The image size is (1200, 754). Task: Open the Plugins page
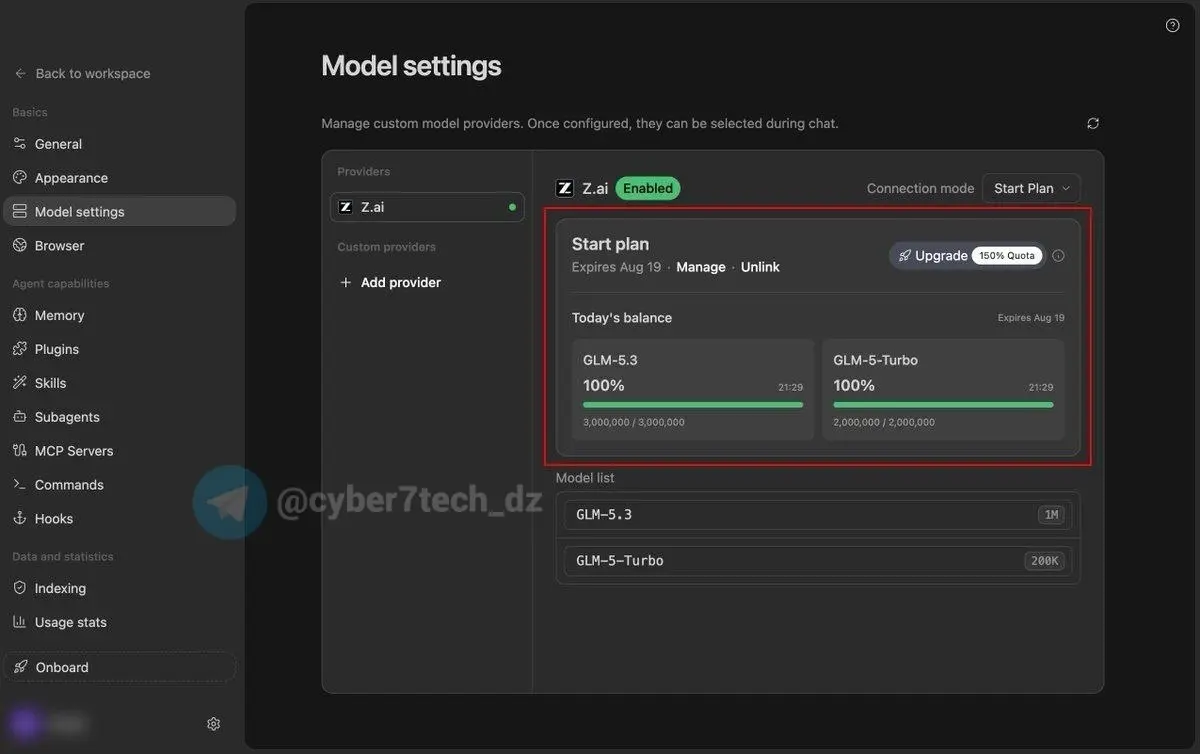pos(120,349)
